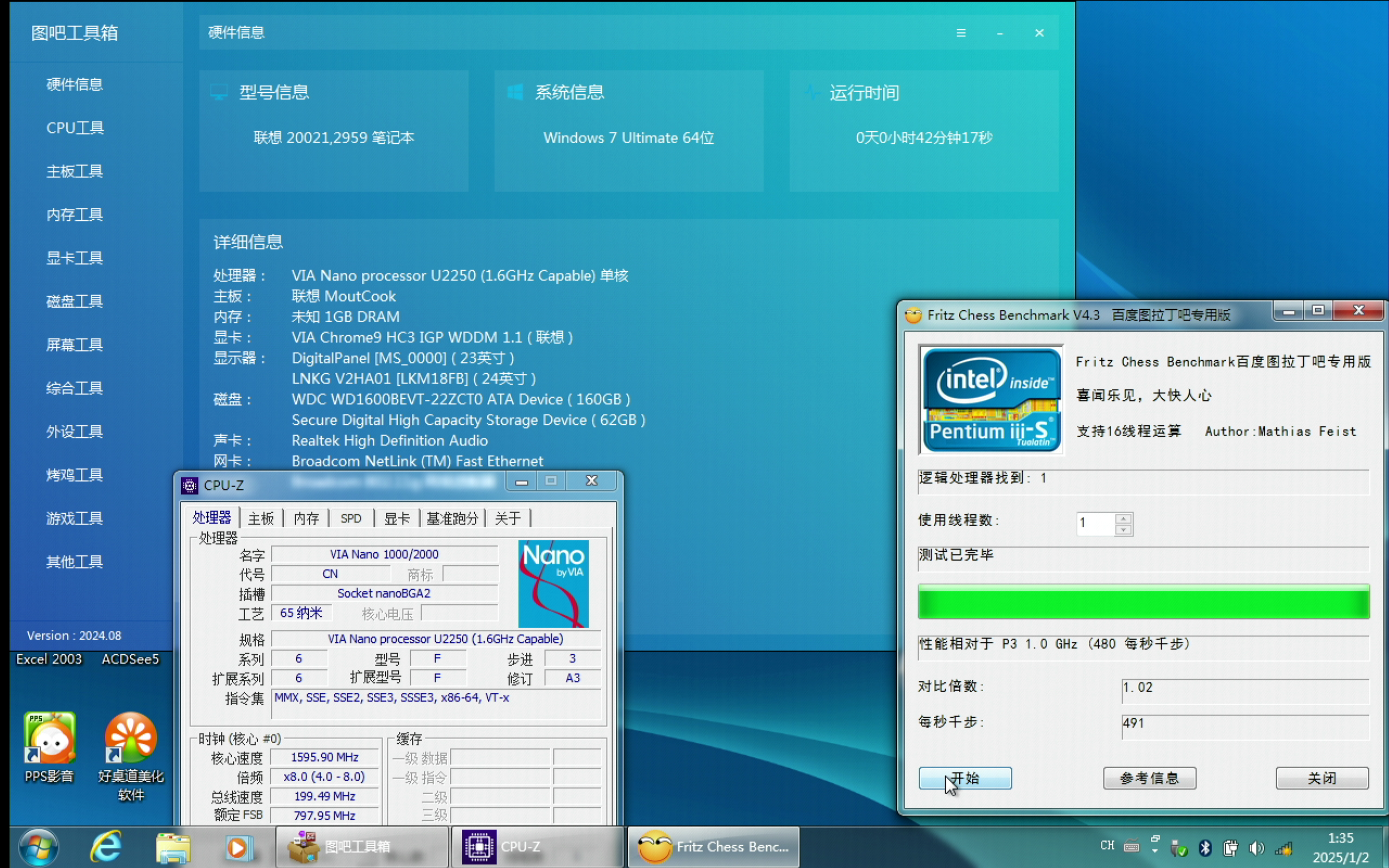Switch to CPU-Z taskbar button

(x=537, y=847)
